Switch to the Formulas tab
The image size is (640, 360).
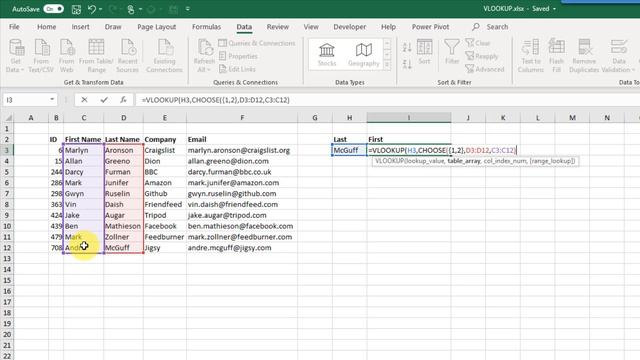click(206, 27)
